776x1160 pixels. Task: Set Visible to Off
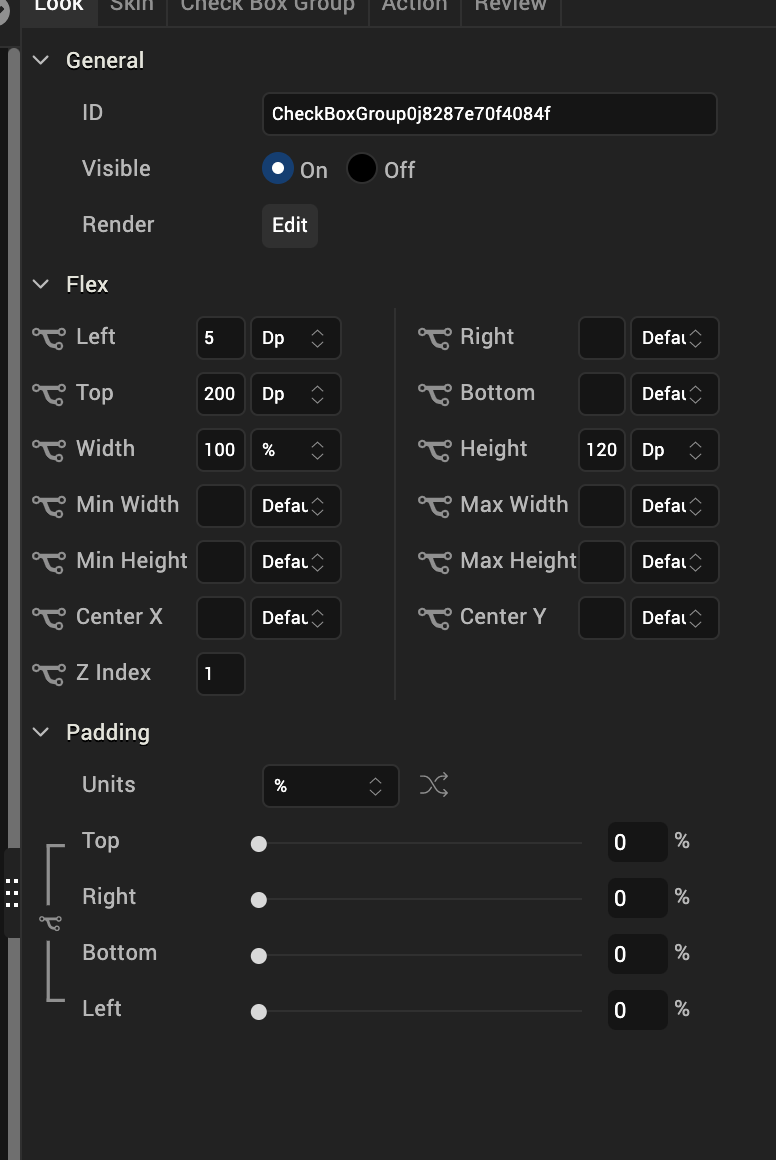click(x=361, y=169)
